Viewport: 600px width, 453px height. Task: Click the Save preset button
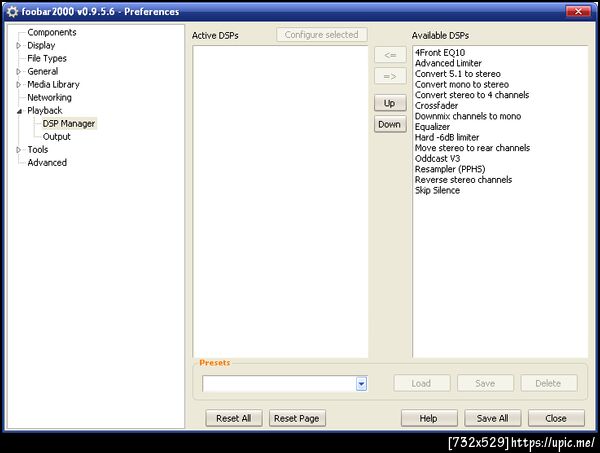click(x=485, y=383)
